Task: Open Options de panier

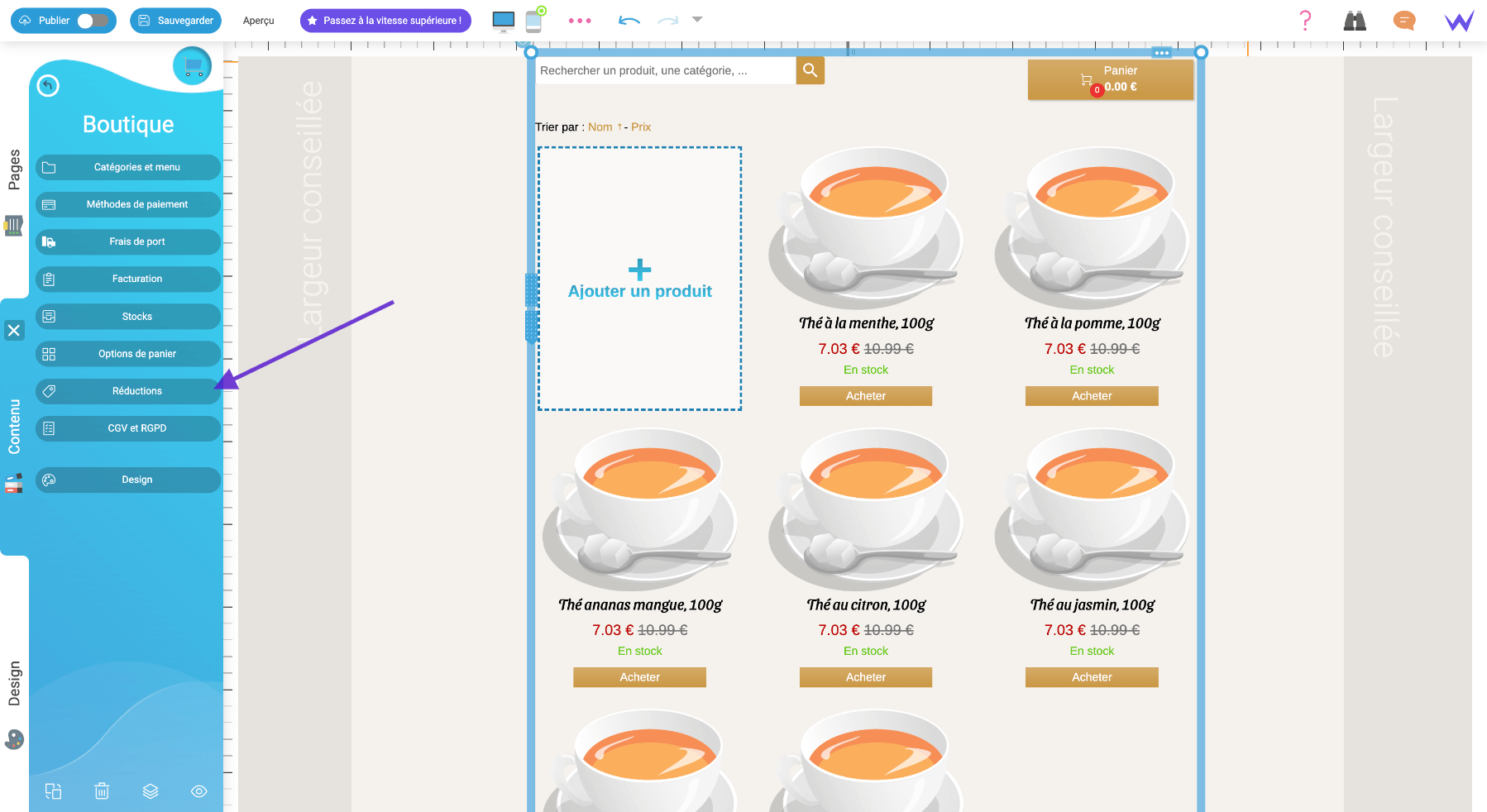Action: (x=128, y=354)
